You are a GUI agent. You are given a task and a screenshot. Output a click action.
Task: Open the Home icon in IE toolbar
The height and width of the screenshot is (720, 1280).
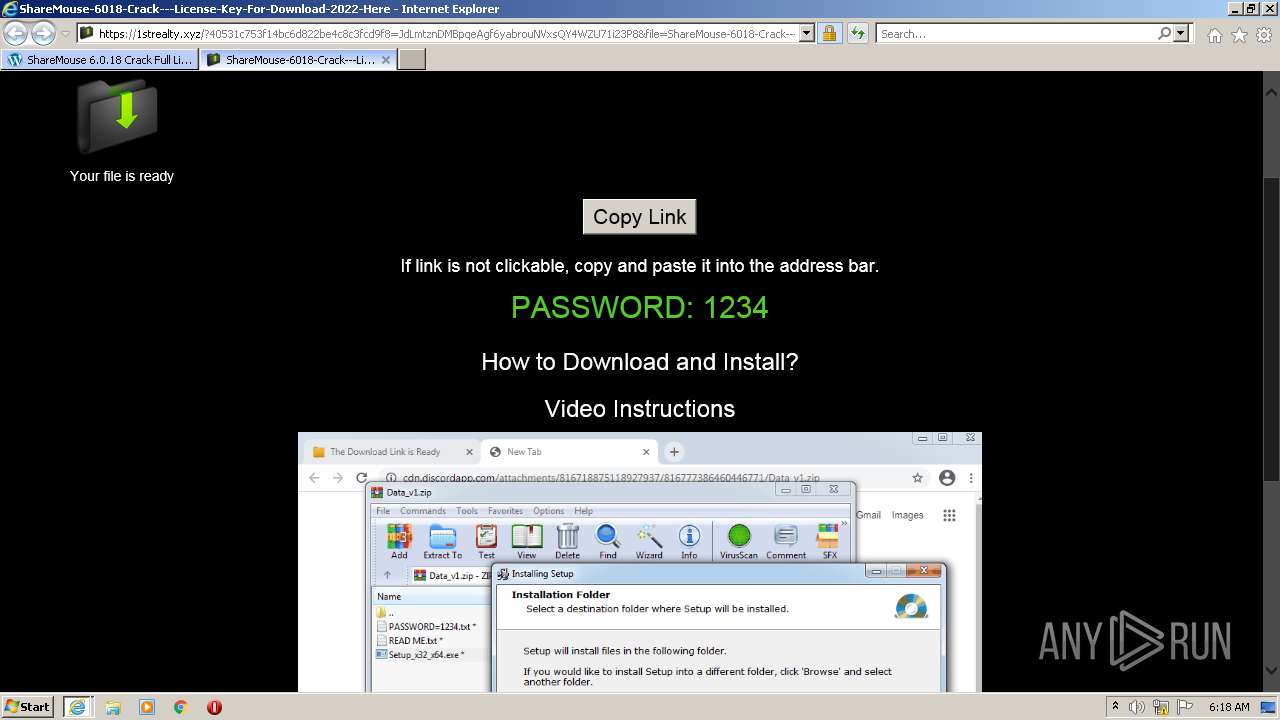pos(1214,35)
